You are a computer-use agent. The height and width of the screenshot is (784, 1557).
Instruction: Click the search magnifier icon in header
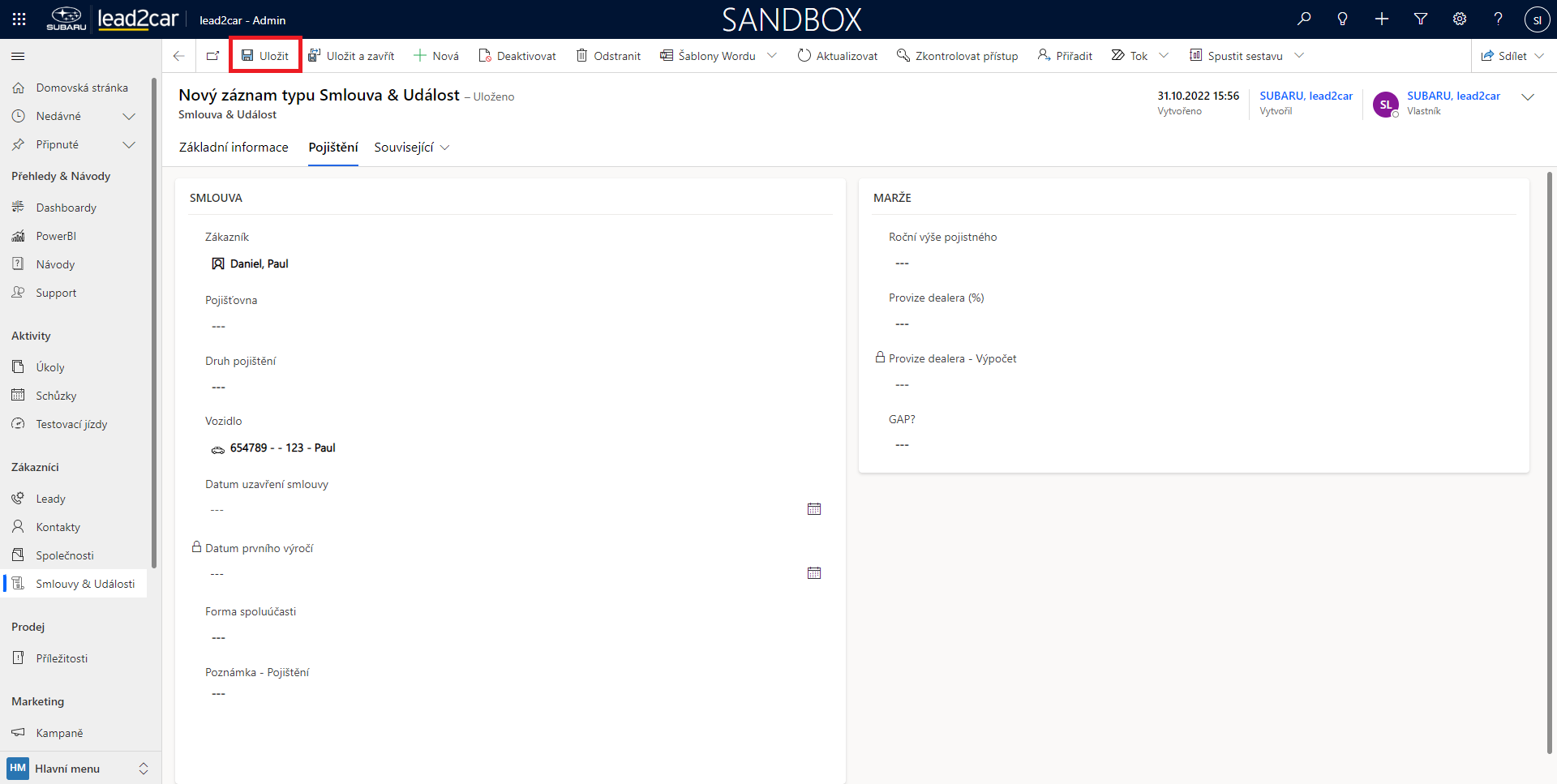[x=1304, y=19]
